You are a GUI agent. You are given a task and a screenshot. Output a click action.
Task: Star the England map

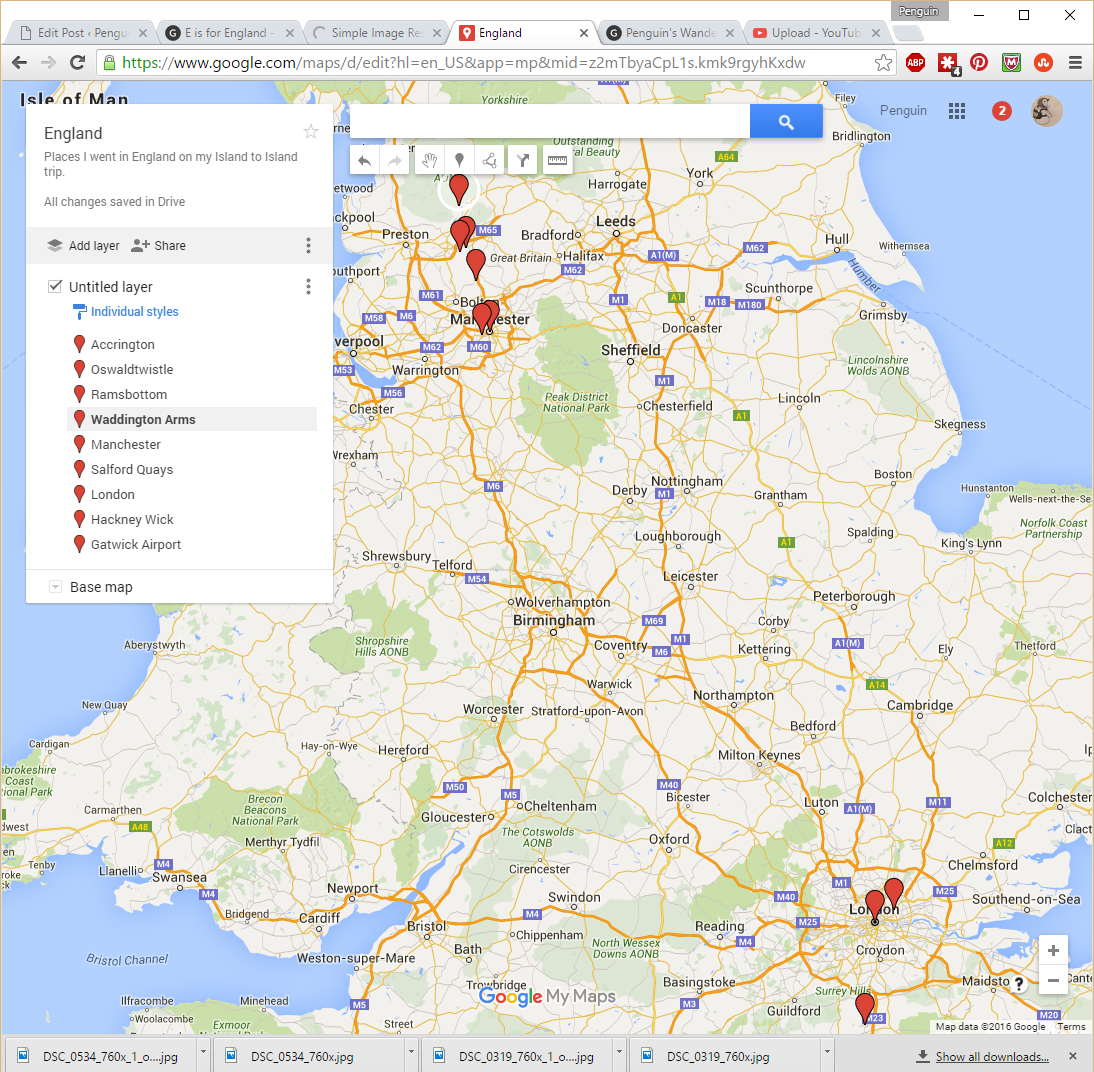pos(310,132)
